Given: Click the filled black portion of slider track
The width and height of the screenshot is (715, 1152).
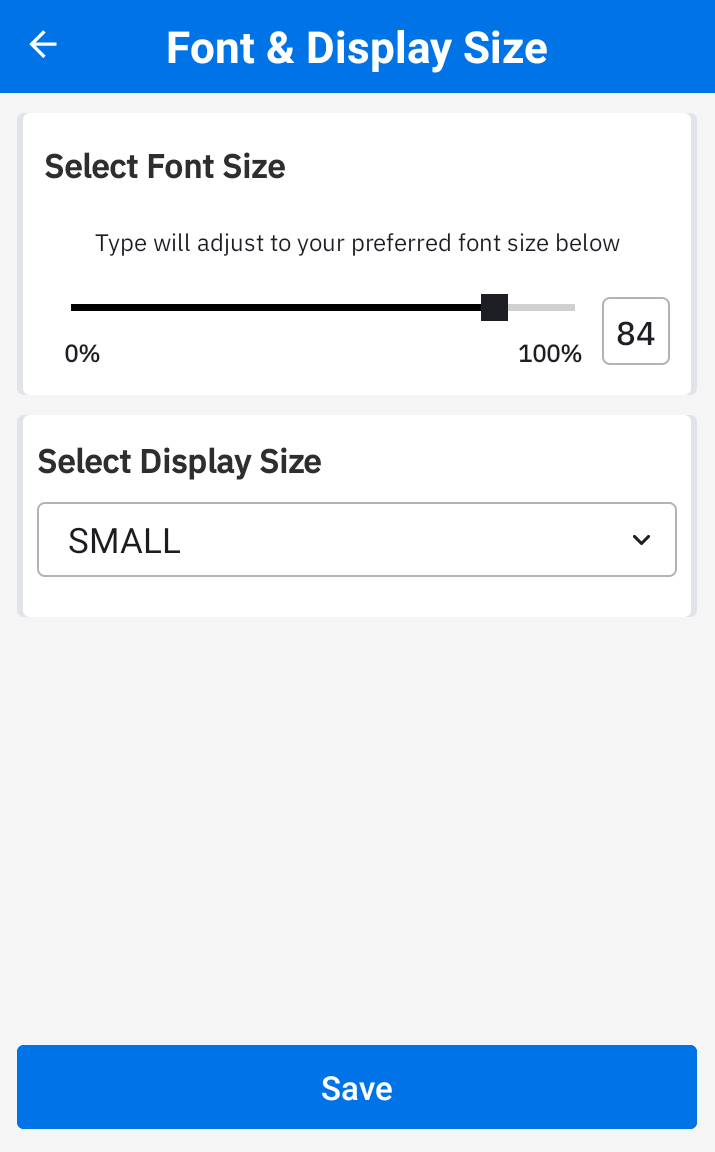Looking at the screenshot, I should pos(276,307).
